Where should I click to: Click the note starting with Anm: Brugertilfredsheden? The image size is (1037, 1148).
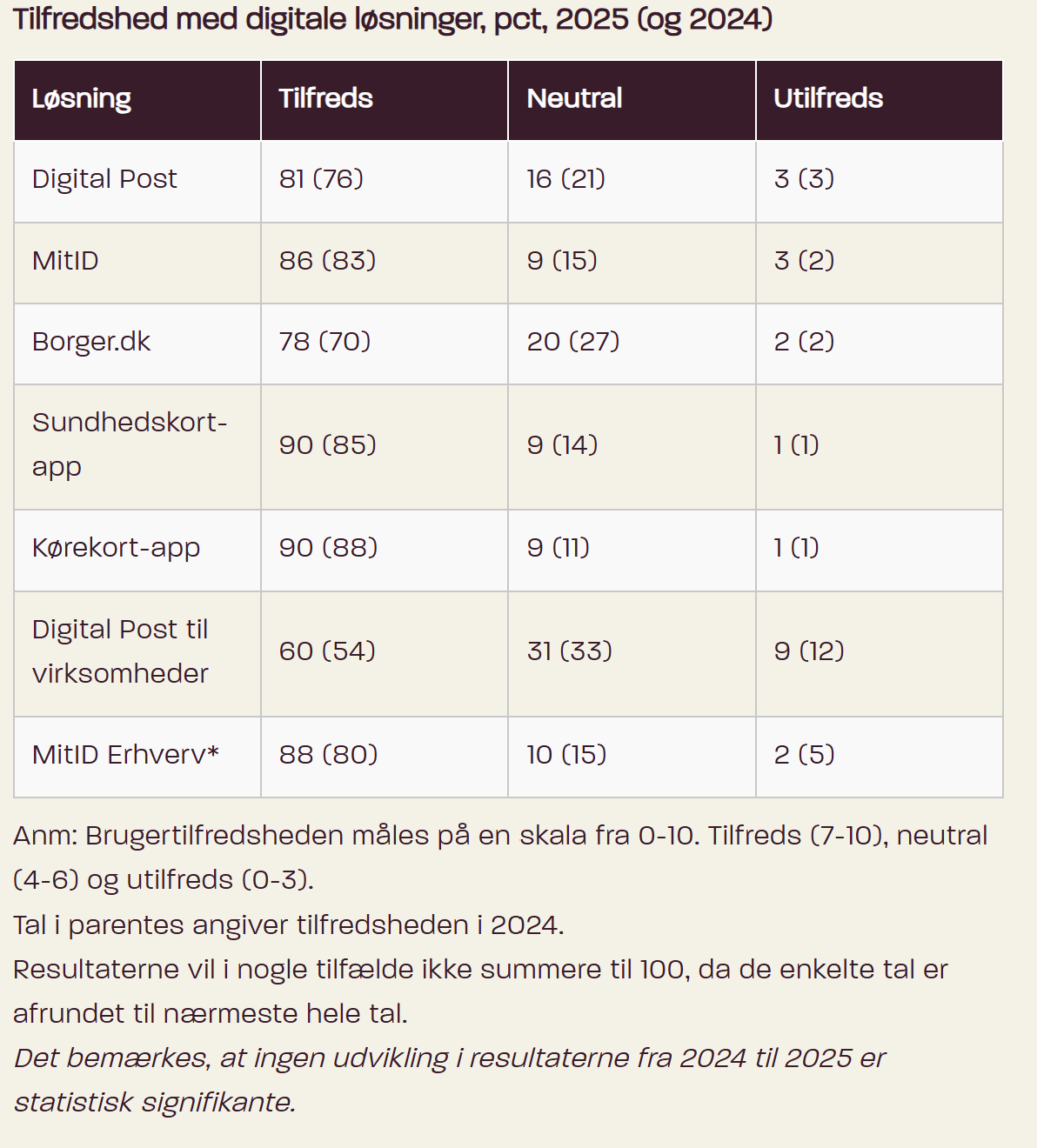click(x=500, y=858)
